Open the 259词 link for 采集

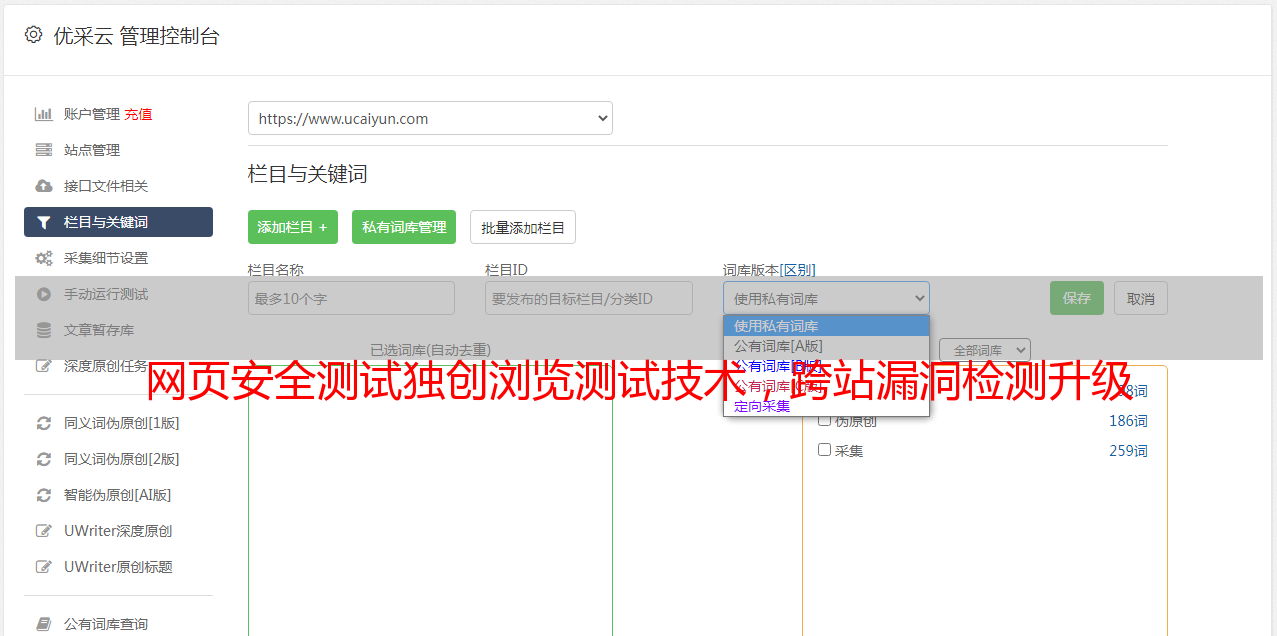[1128, 451]
